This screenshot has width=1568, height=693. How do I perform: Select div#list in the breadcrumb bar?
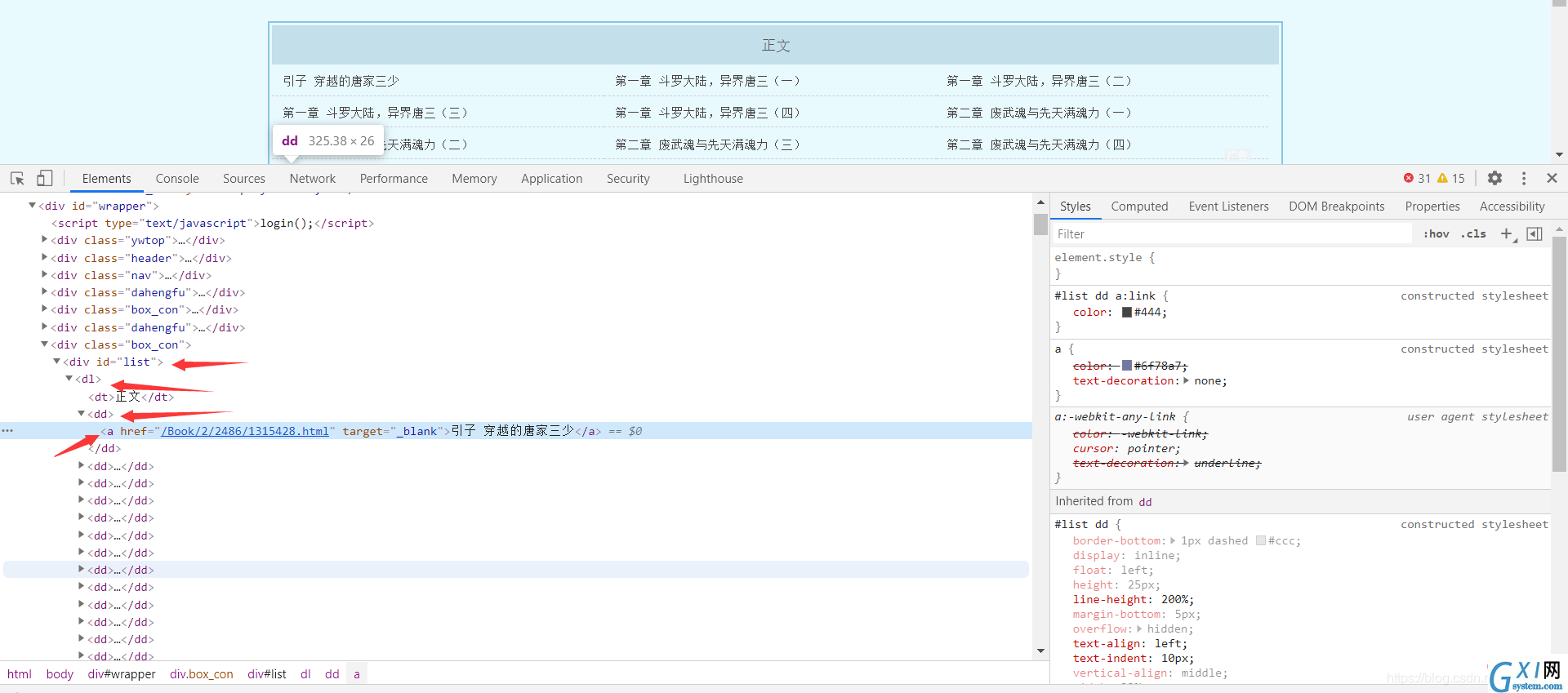[267, 674]
